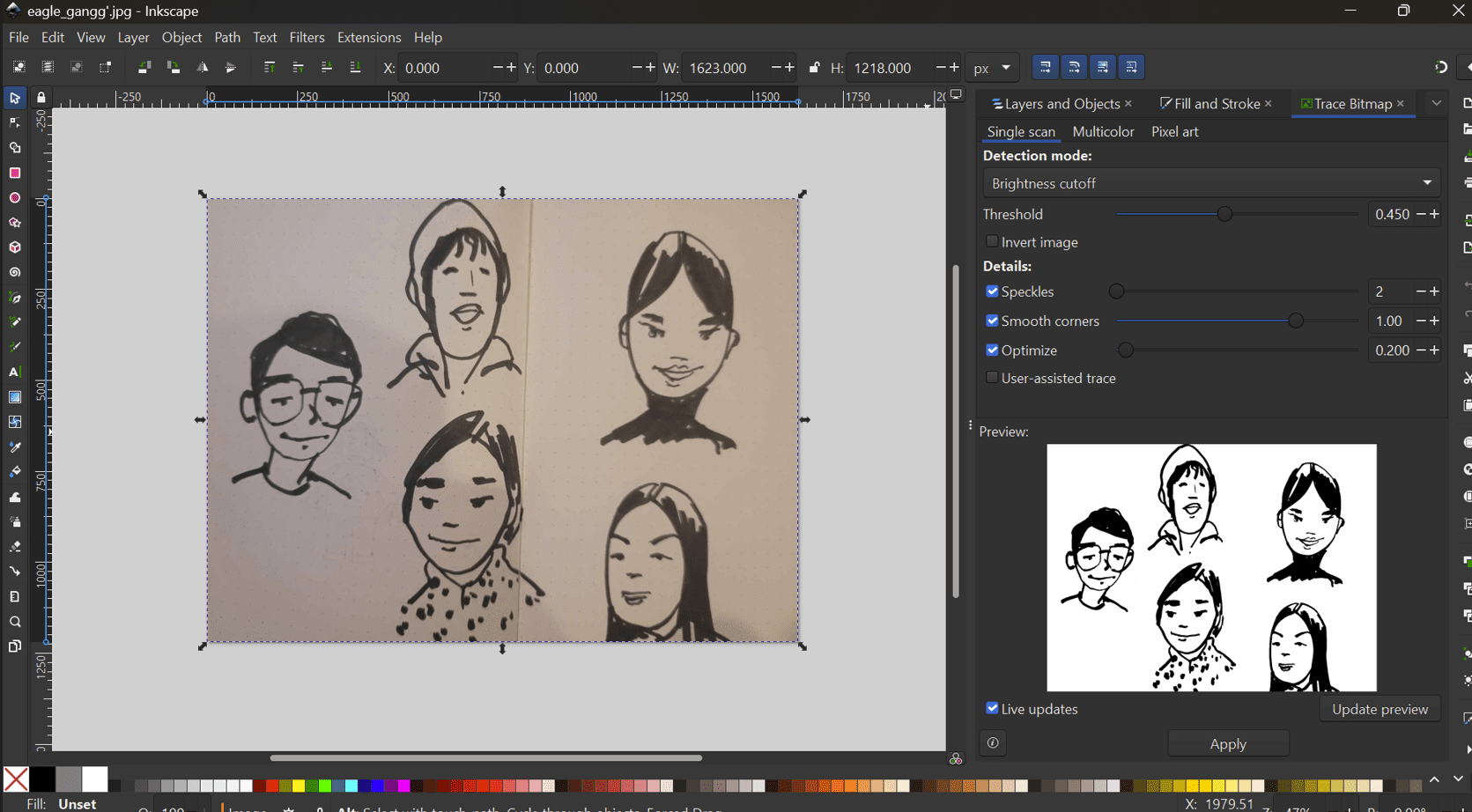Enable the Invert image checkbox

coord(992,241)
